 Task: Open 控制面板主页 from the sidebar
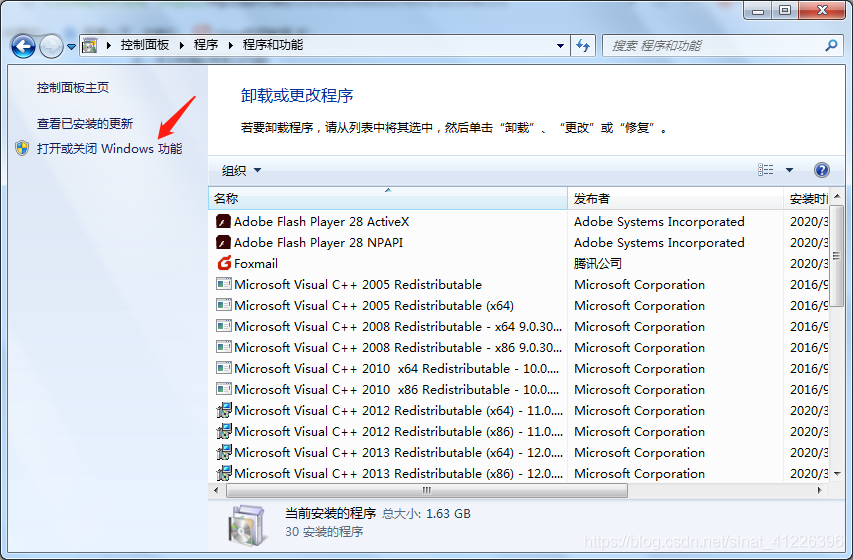click(x=73, y=88)
